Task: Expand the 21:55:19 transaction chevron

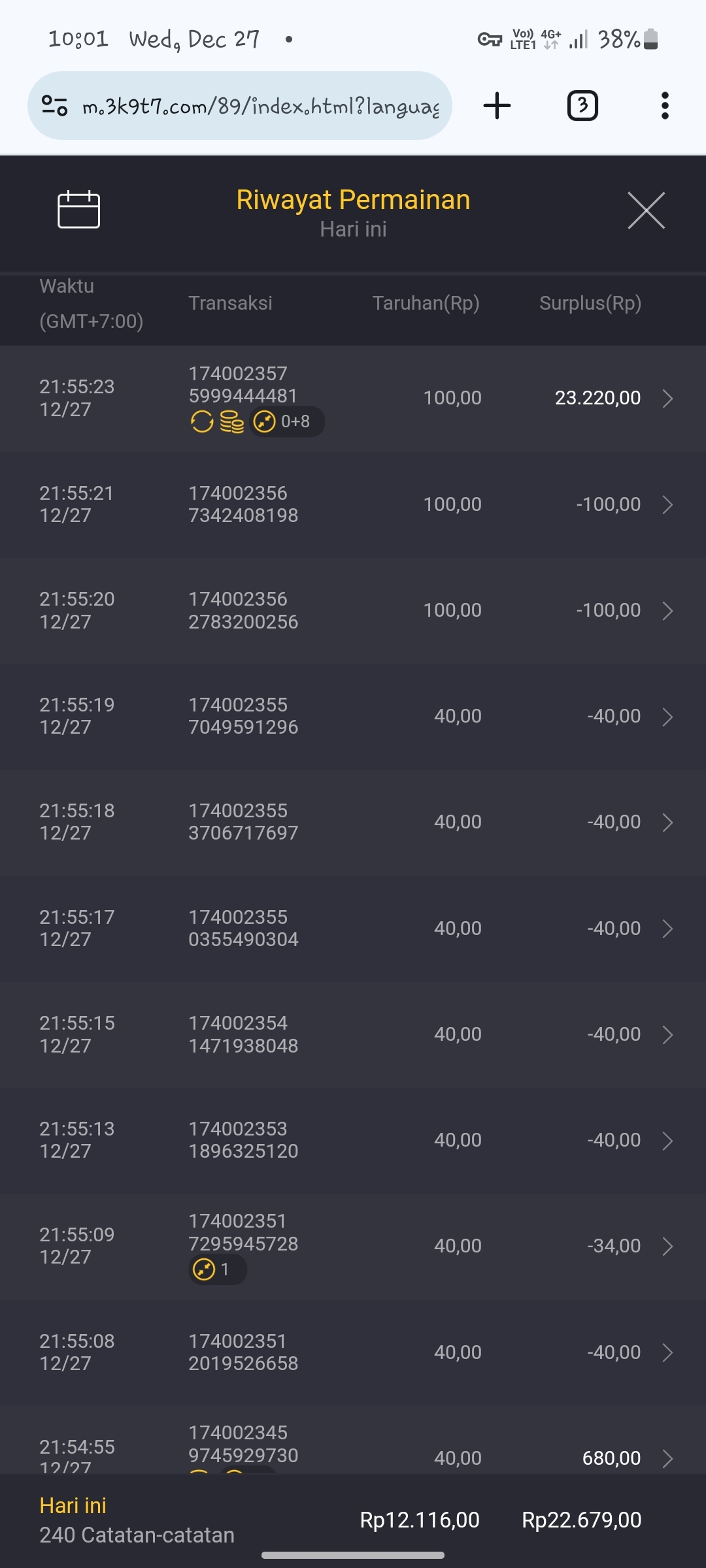Action: (x=667, y=717)
